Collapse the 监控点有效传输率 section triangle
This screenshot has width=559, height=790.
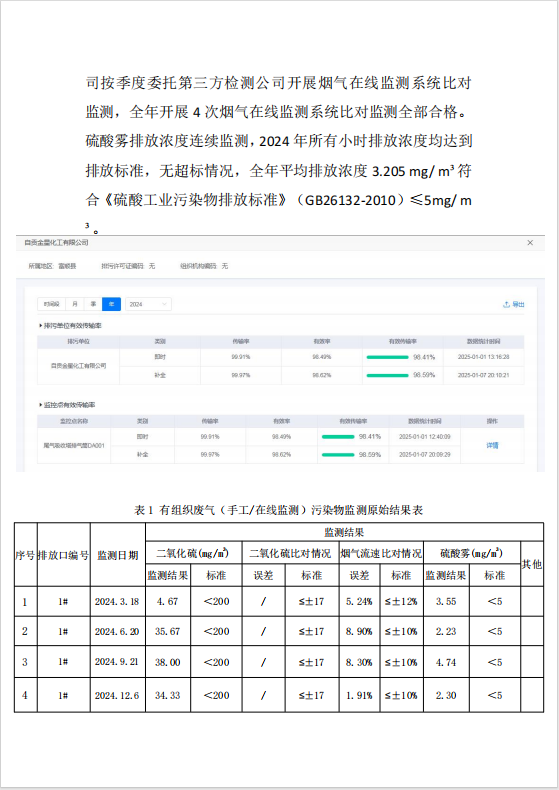point(40,405)
